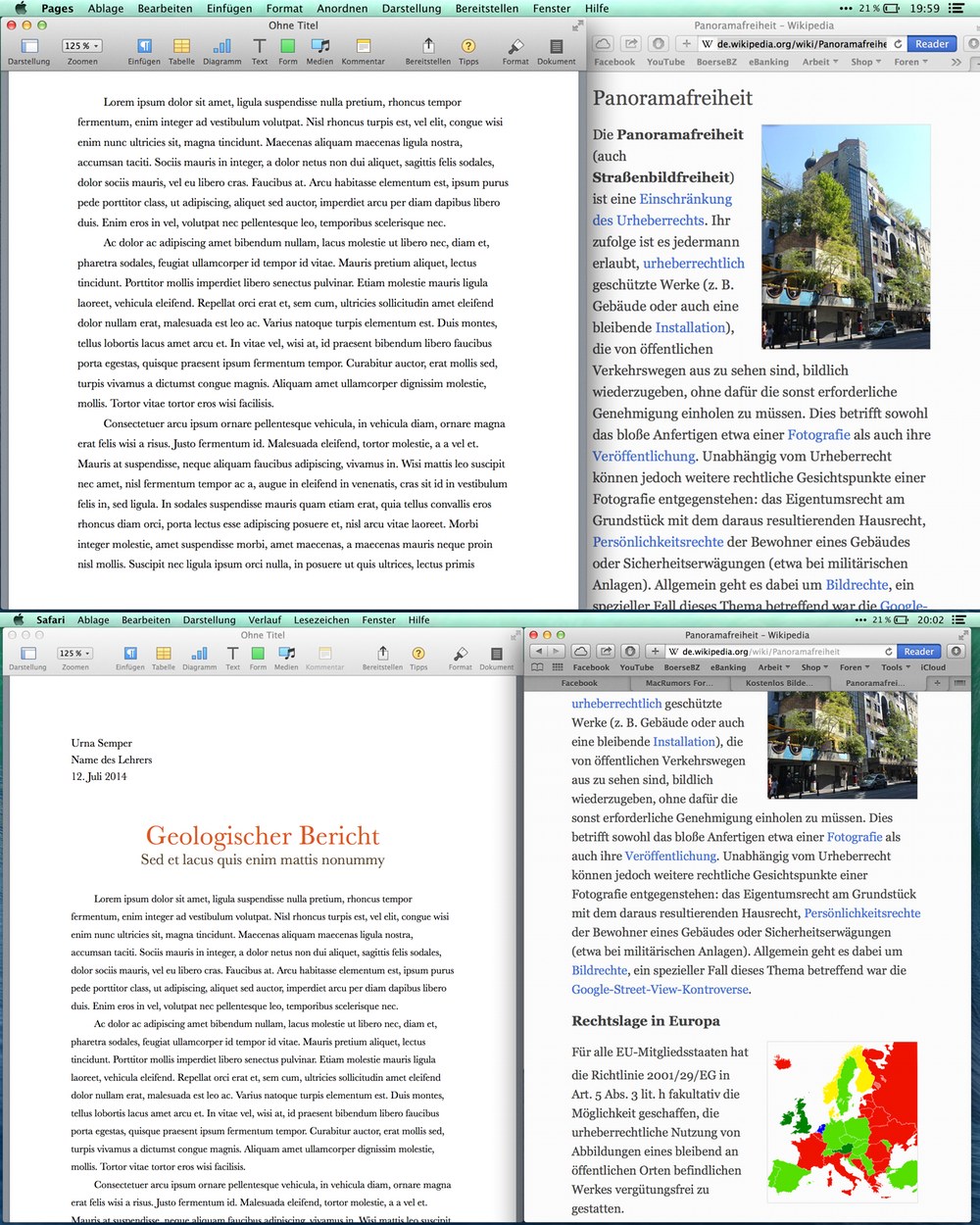Viewport: 980px width, 1225px height.
Task: Open the Lesezeichen menu in the Safari menu bar
Action: pyautogui.click(x=321, y=619)
